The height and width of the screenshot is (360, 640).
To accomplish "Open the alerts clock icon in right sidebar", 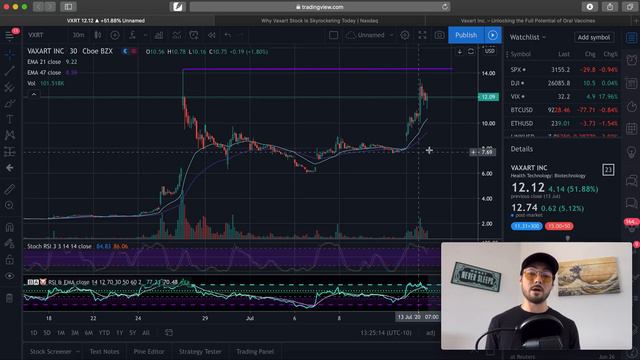I will pos(631,60).
